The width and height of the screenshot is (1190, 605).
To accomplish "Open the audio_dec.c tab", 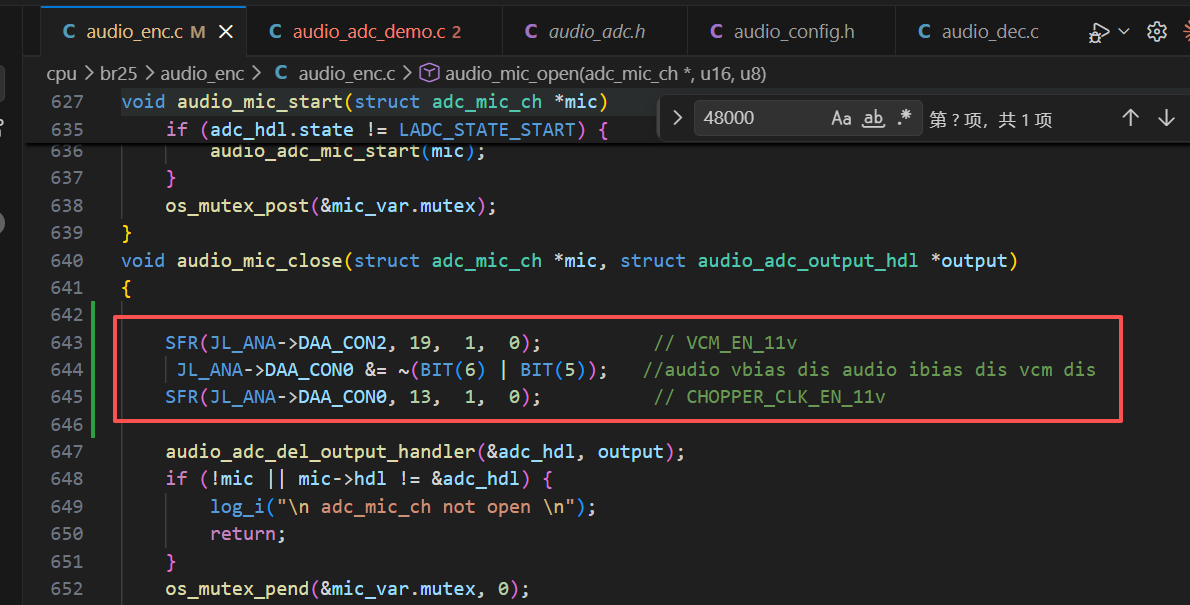I will click(x=978, y=32).
